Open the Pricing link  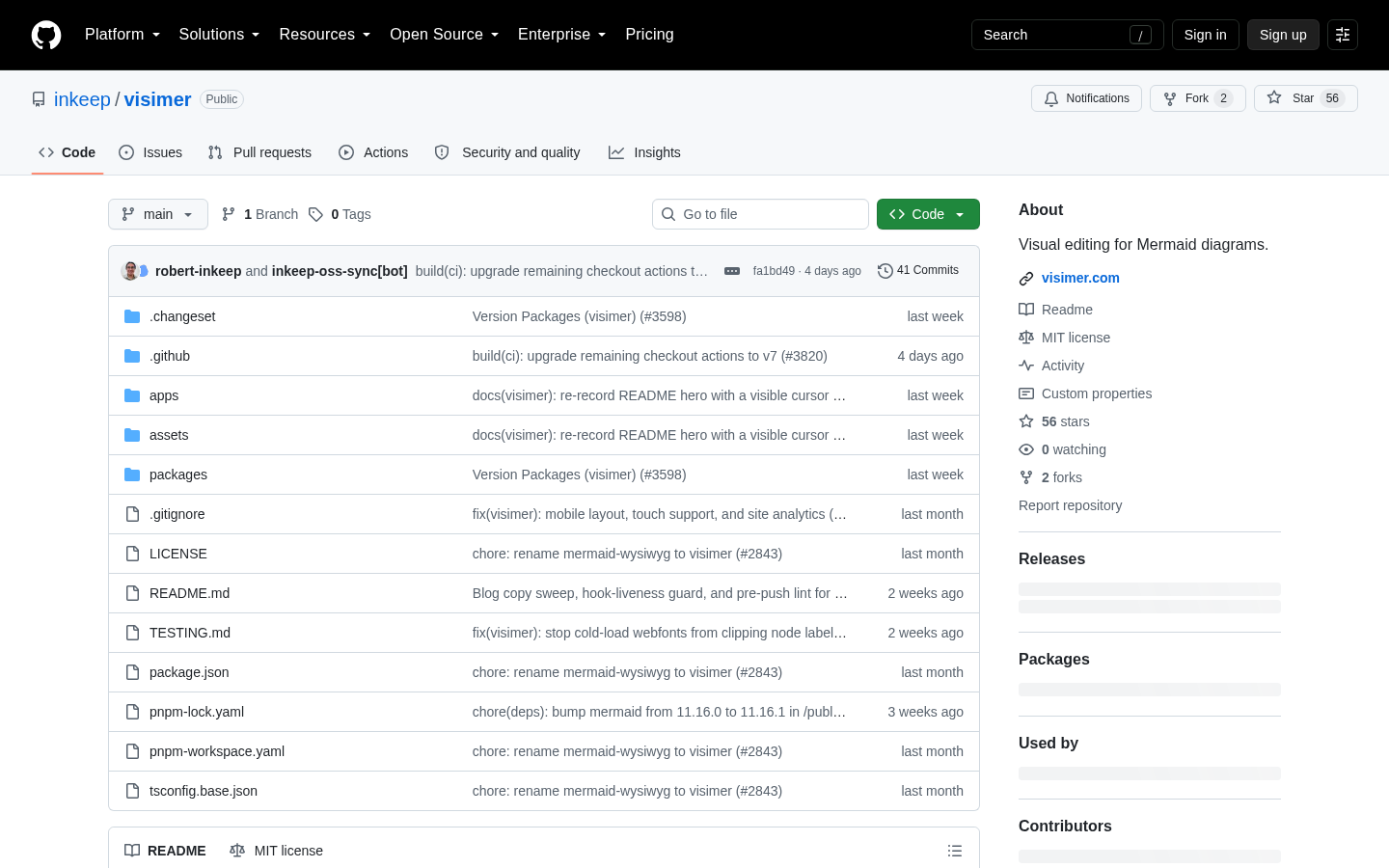tap(649, 35)
